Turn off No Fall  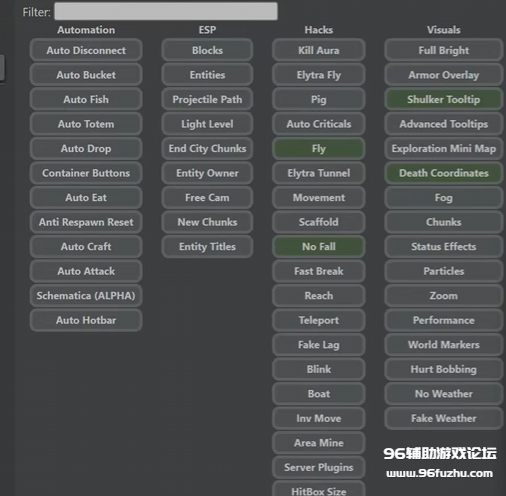[x=319, y=246]
